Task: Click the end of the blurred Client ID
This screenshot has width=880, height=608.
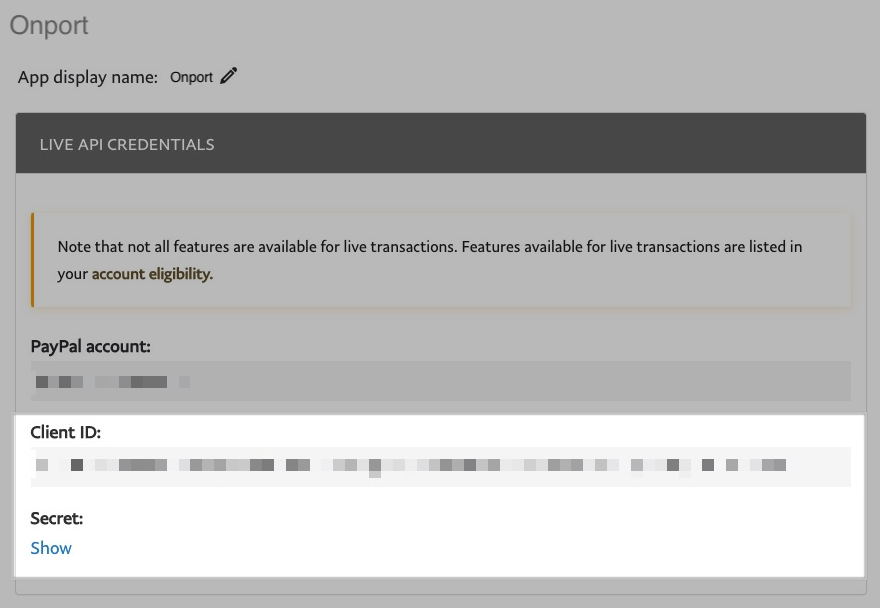Action: click(x=780, y=465)
